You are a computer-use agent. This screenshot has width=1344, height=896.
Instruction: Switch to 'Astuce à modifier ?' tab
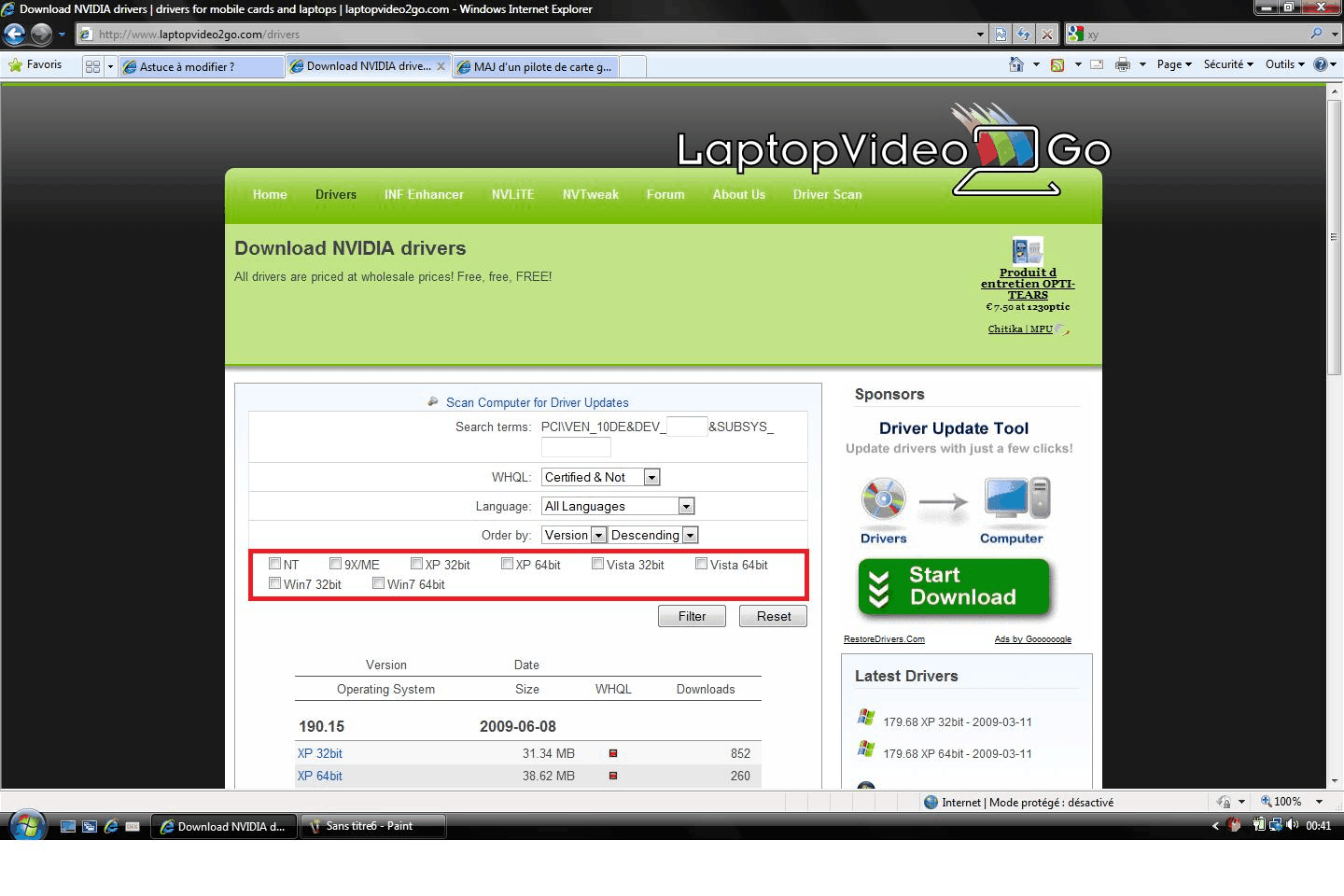202,66
